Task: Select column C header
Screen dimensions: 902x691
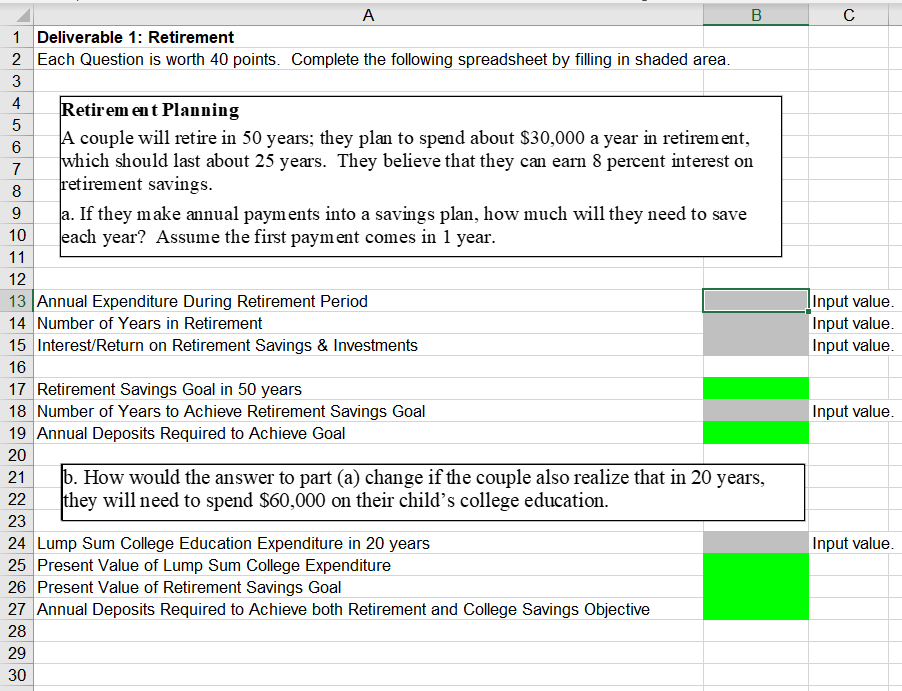Action: (848, 14)
